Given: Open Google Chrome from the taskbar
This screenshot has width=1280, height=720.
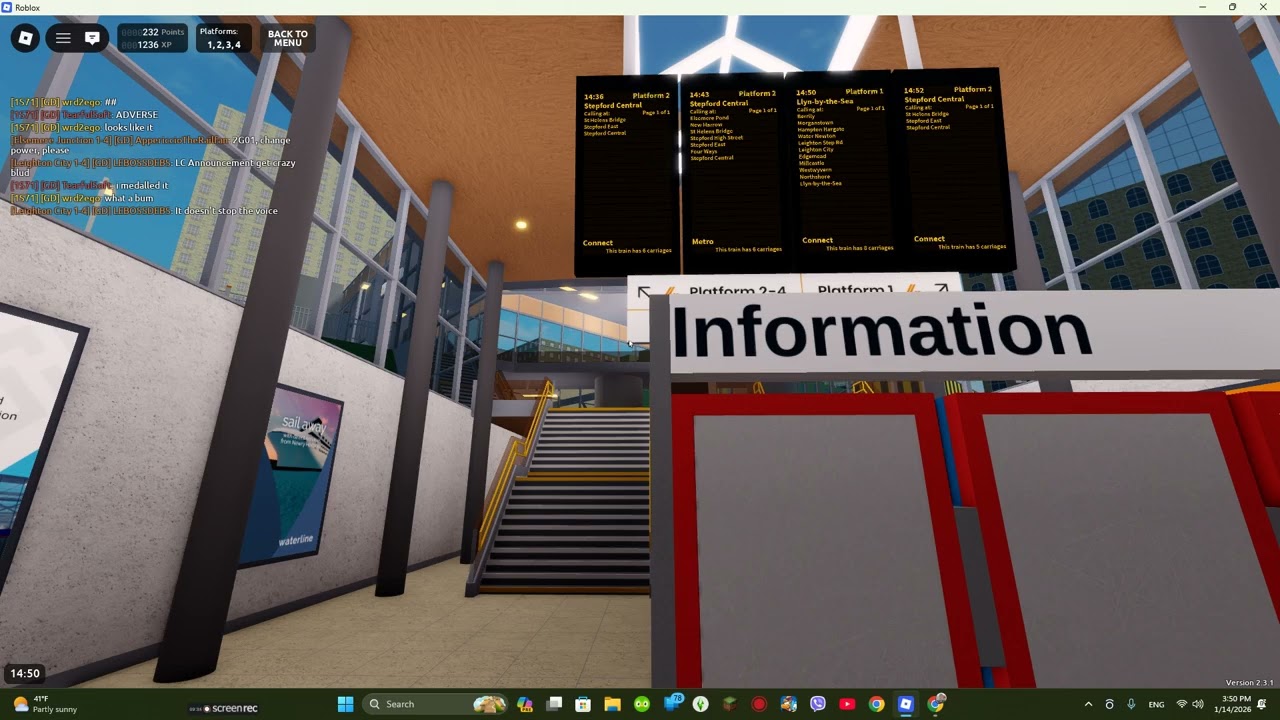Looking at the screenshot, I should 876,704.
